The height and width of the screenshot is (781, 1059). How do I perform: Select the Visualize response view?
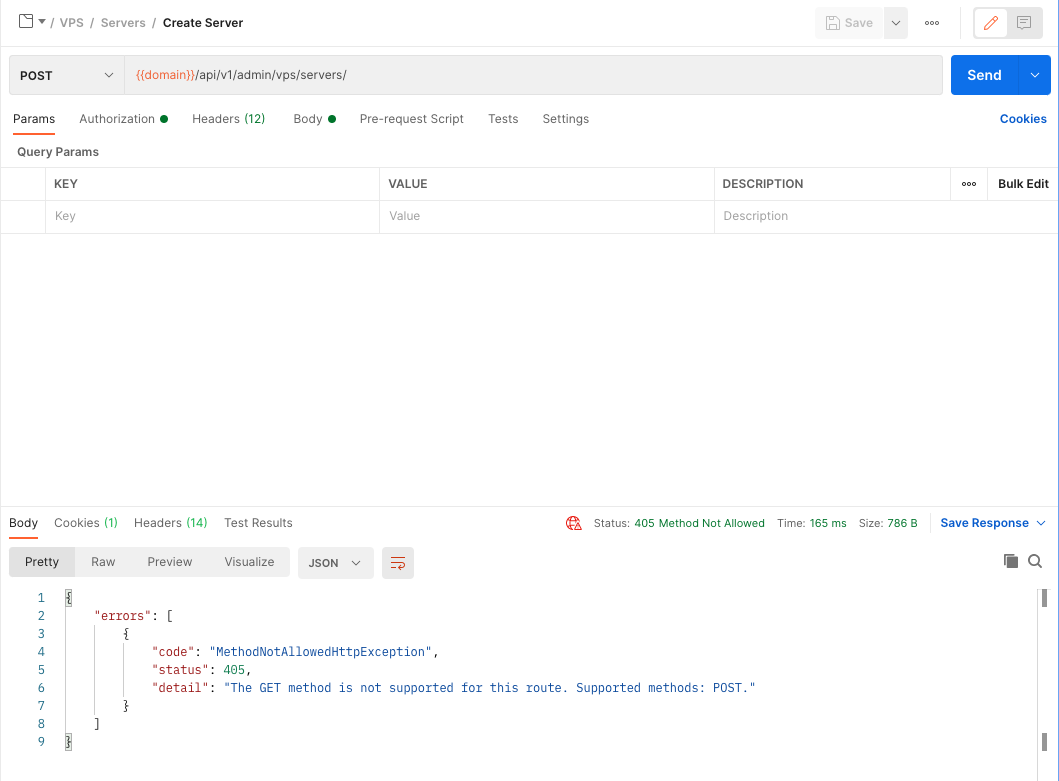coord(249,562)
